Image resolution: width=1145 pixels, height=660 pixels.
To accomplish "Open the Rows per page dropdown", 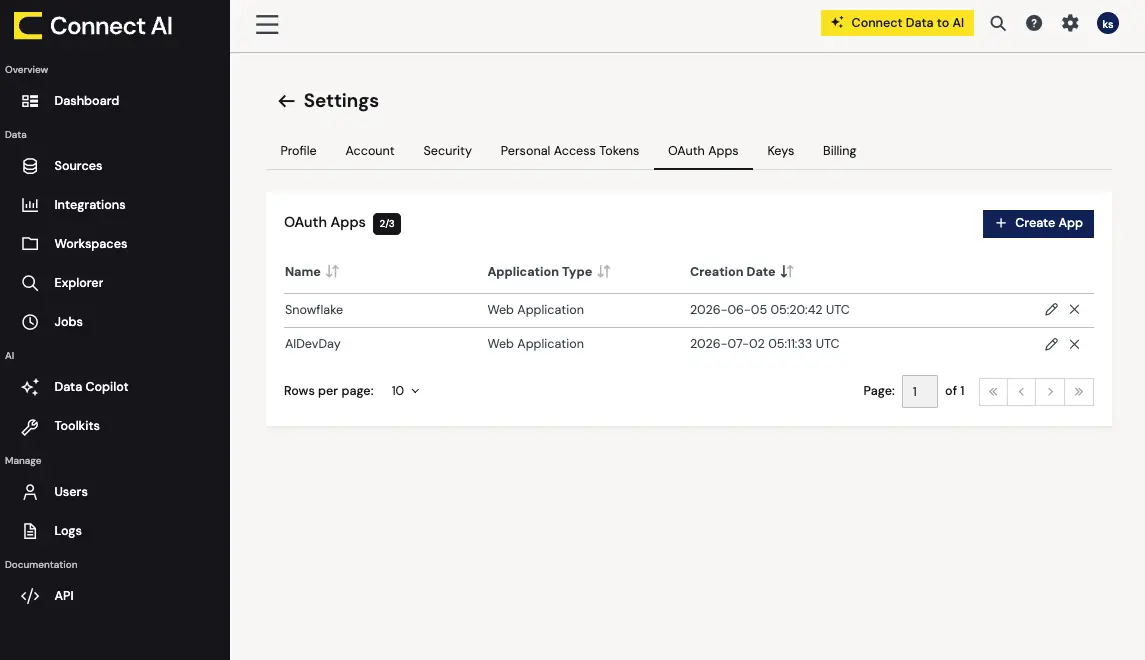I will [405, 391].
